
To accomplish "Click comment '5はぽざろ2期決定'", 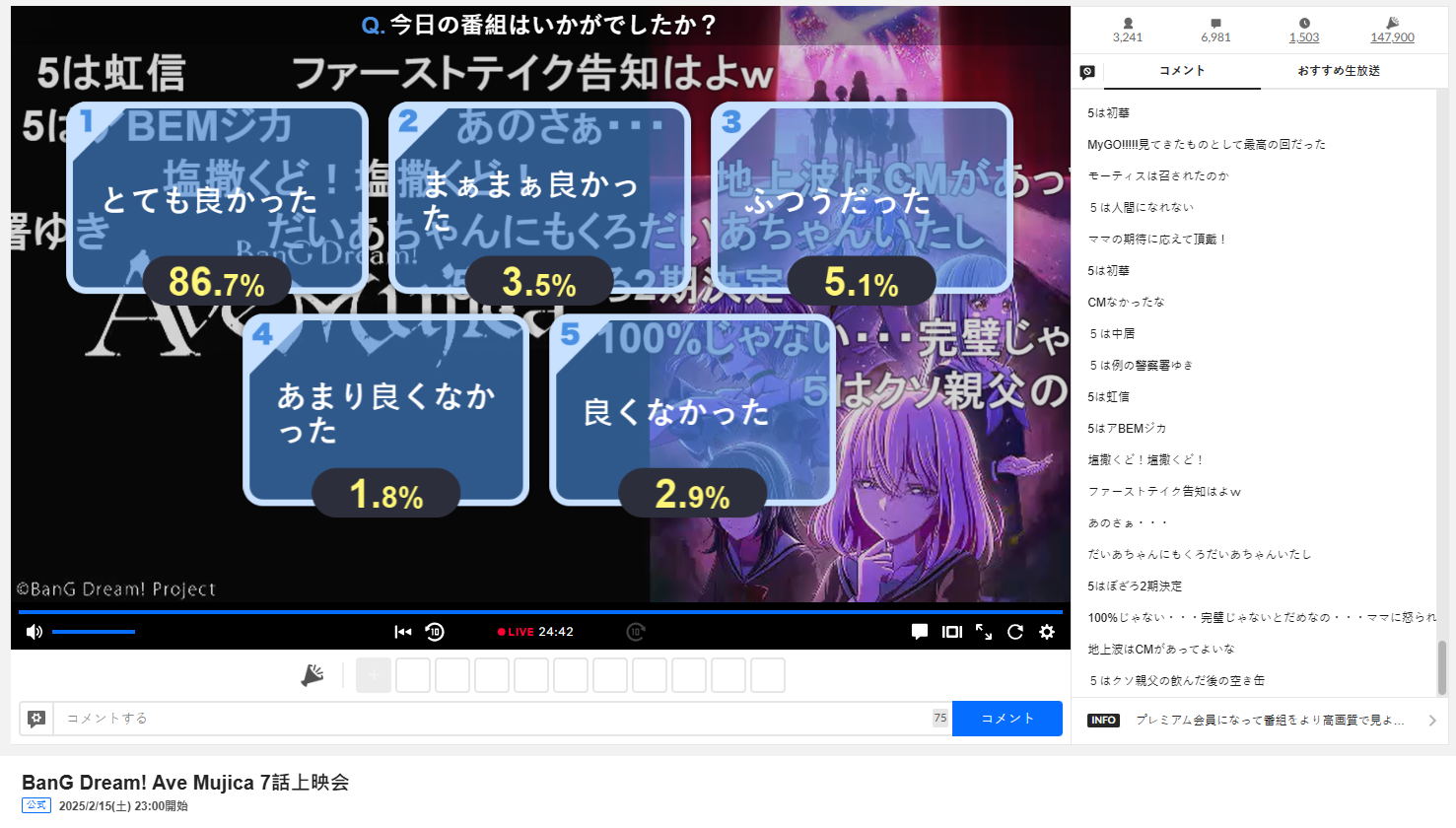I will click(x=1134, y=586).
